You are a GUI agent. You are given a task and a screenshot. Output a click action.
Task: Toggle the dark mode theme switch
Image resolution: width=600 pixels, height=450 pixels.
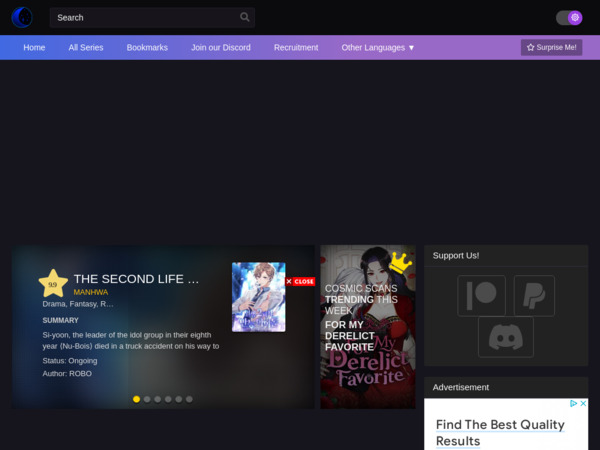click(x=569, y=18)
